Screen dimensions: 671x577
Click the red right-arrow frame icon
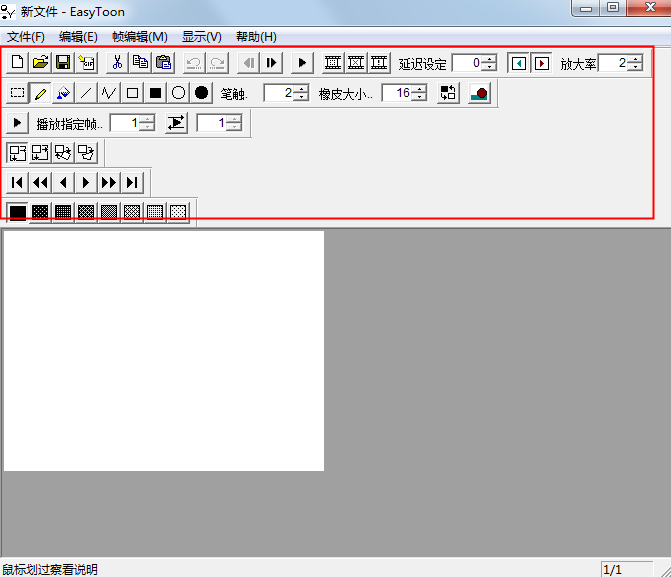pos(541,63)
